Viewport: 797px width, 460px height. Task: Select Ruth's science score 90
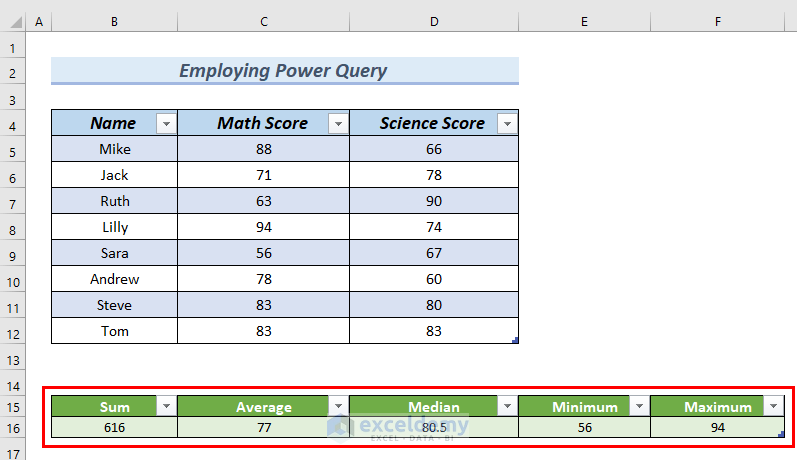click(x=434, y=201)
